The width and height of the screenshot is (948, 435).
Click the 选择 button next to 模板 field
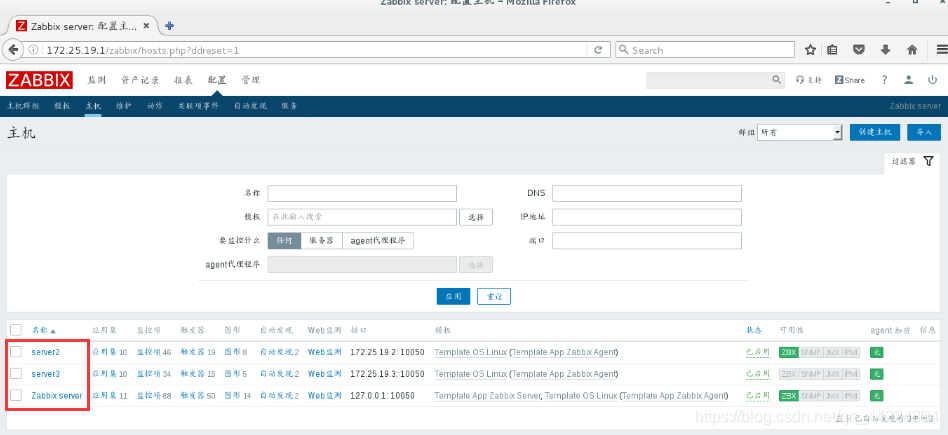476,217
